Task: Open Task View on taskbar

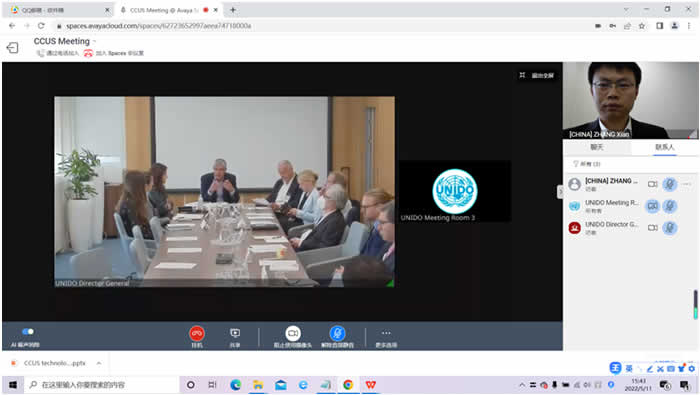Action: coord(212,385)
